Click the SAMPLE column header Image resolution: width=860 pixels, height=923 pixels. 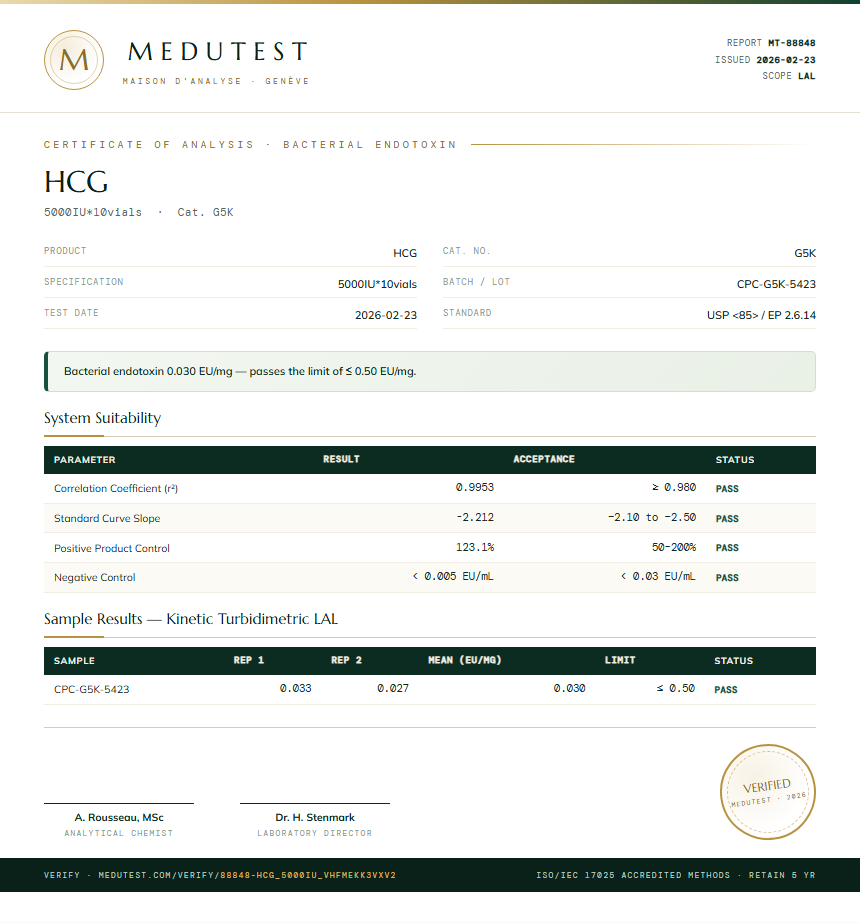74,661
